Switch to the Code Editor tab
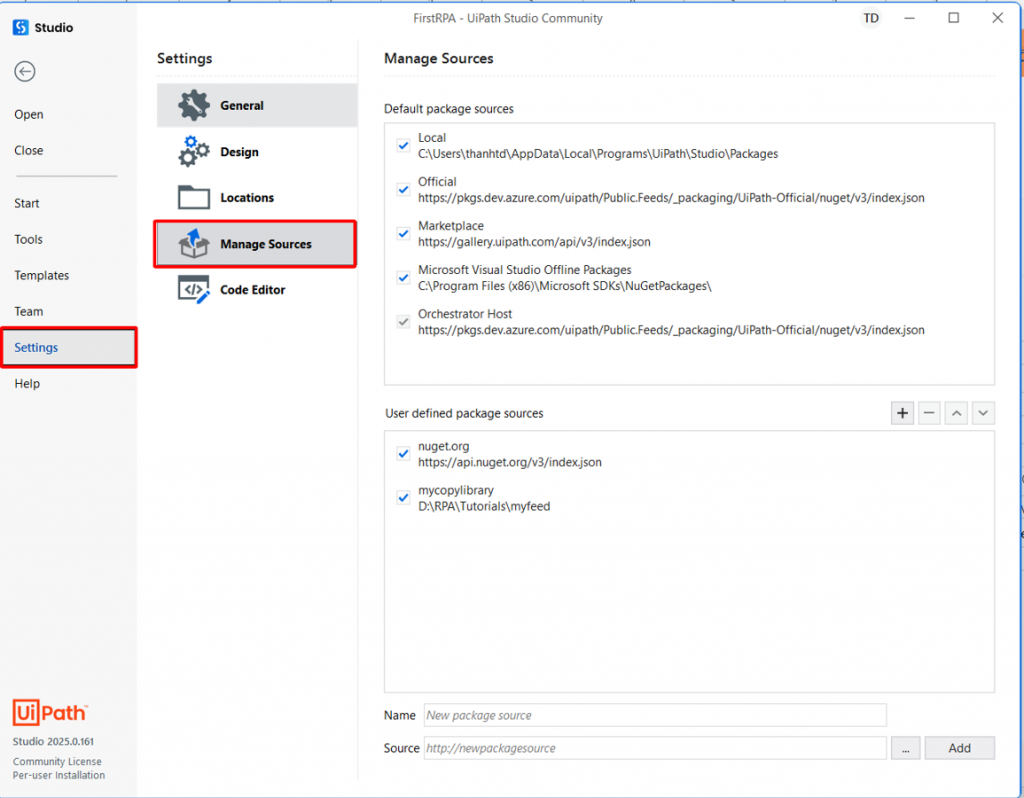This screenshot has height=798, width=1024. (x=257, y=289)
